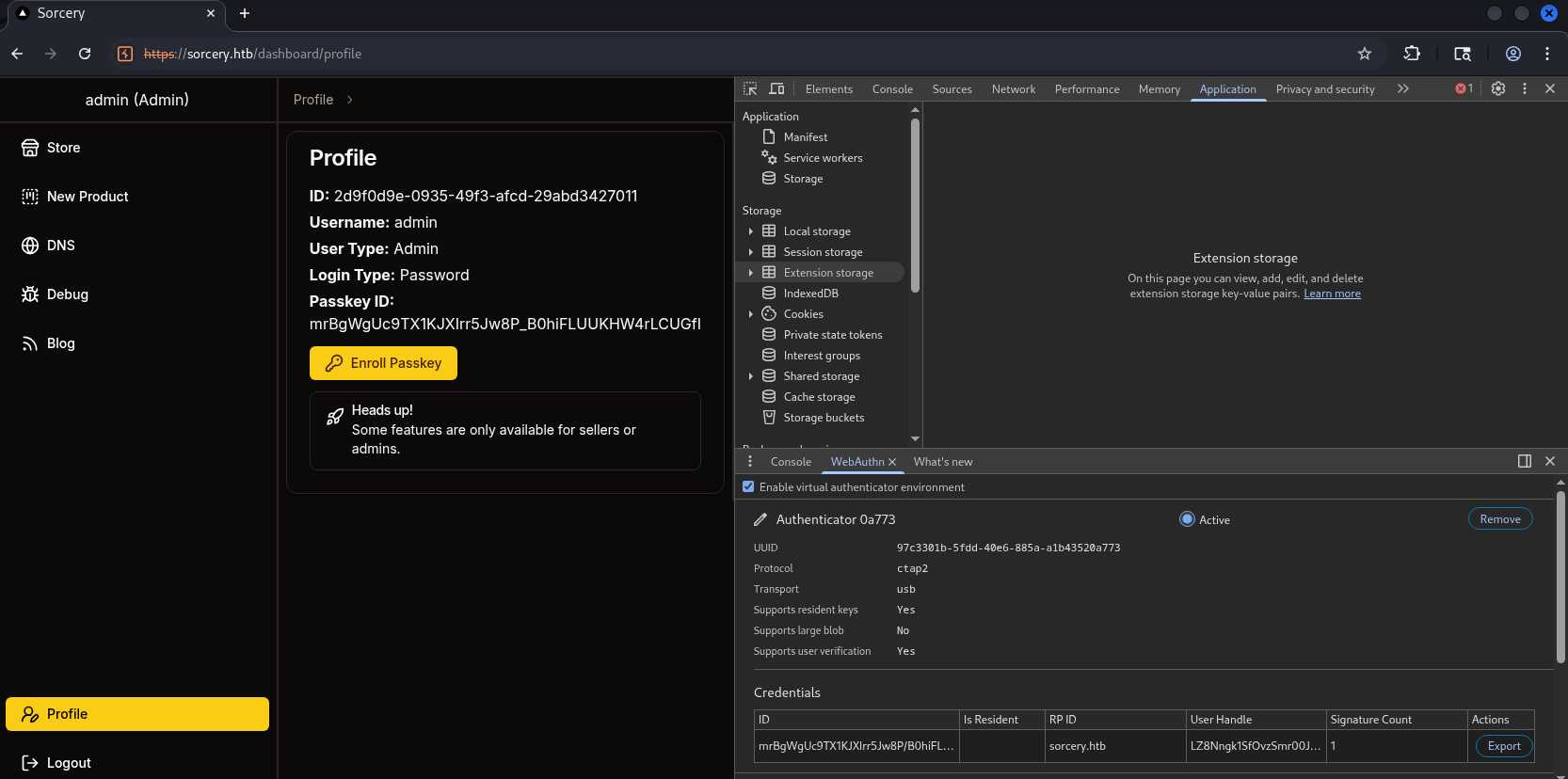Bookmark this page with the star icon

(x=1365, y=54)
